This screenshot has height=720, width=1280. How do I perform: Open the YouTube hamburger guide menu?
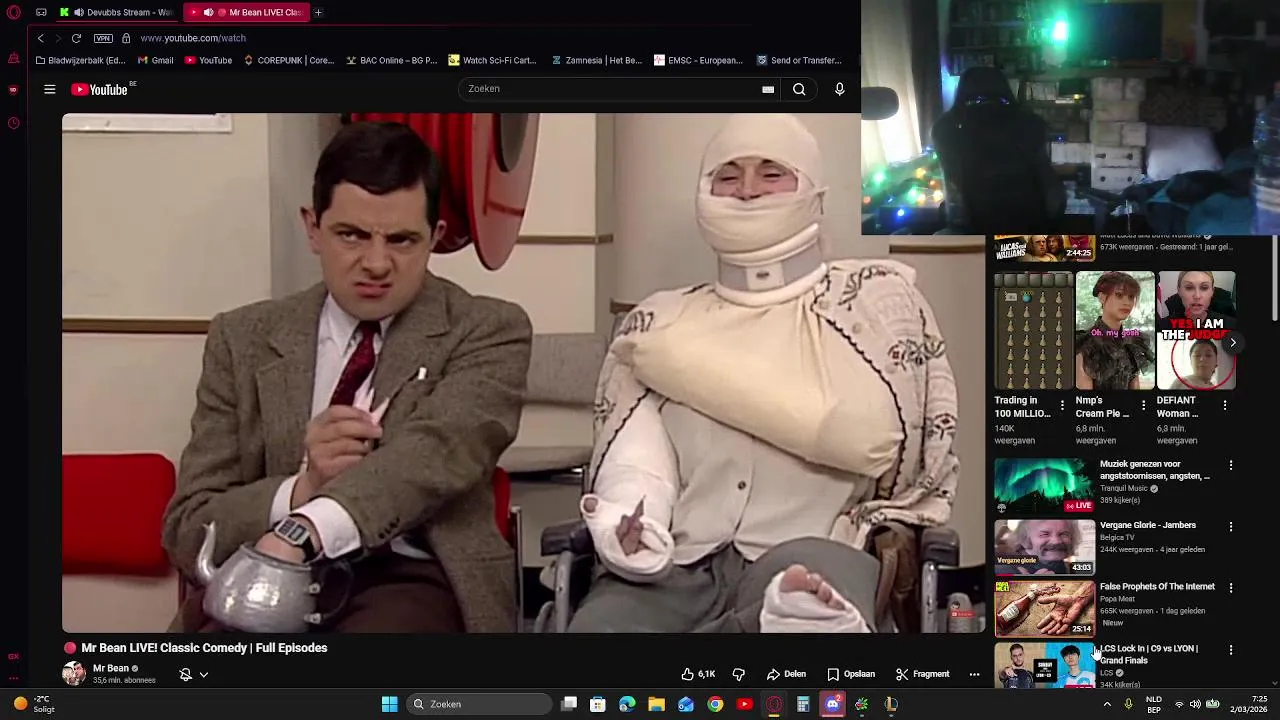click(x=49, y=89)
